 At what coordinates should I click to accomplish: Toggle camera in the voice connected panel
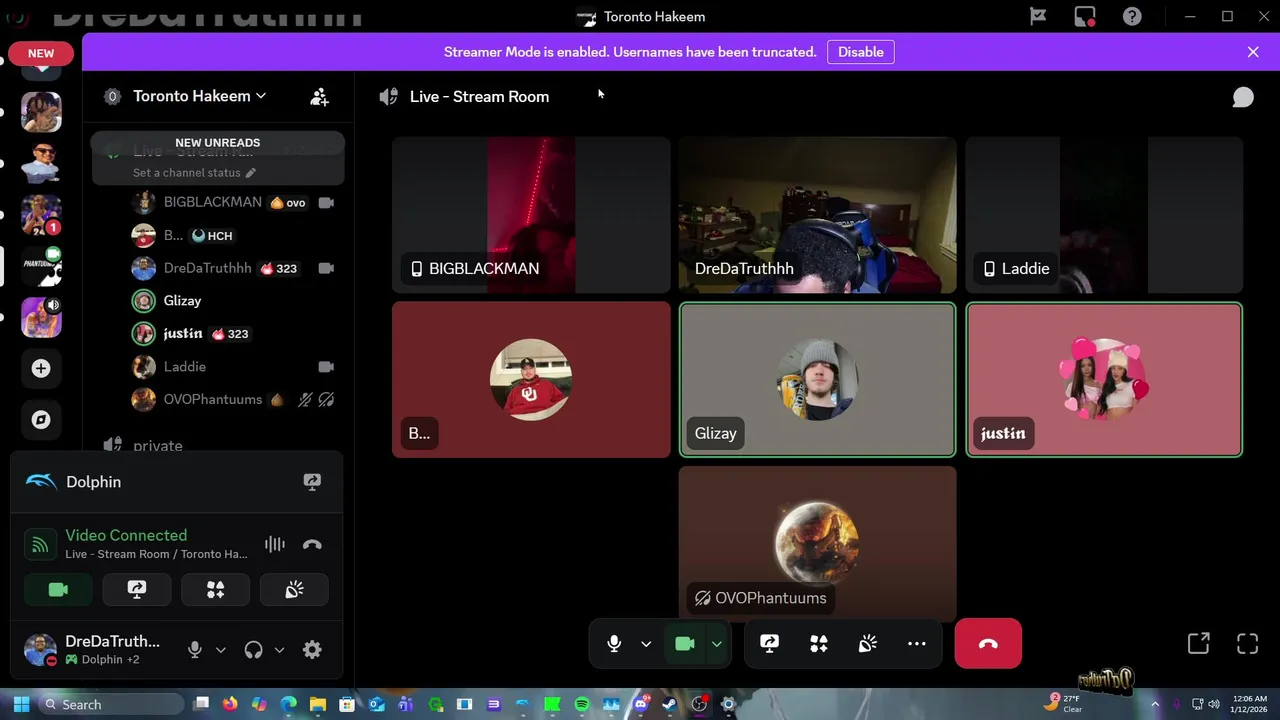coord(58,590)
